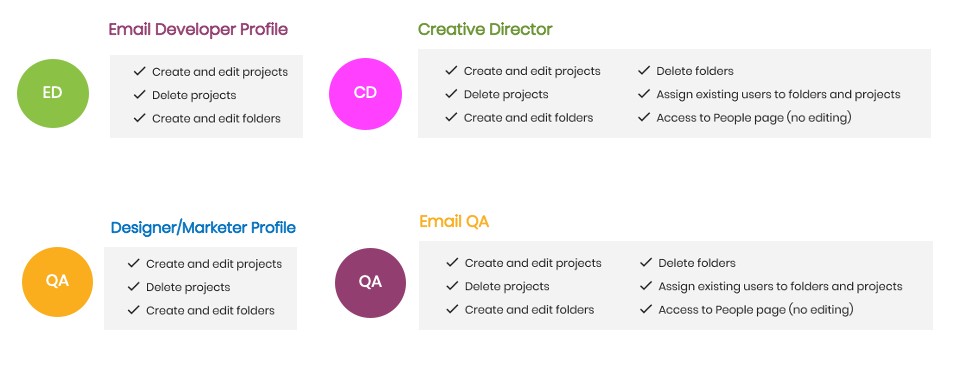Image resolution: width=960 pixels, height=386 pixels.
Task: Click Creative Director's Assign existing users item
Action: 778,94
